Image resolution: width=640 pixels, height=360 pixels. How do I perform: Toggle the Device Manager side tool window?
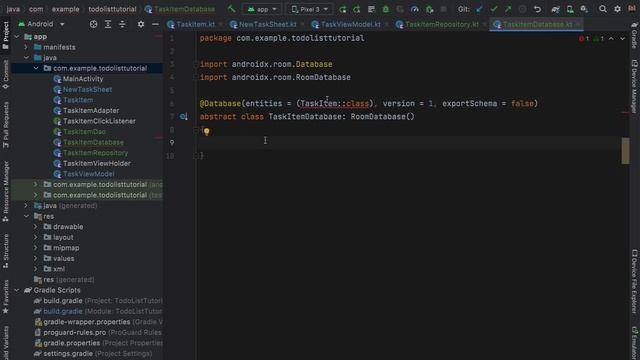point(634,86)
